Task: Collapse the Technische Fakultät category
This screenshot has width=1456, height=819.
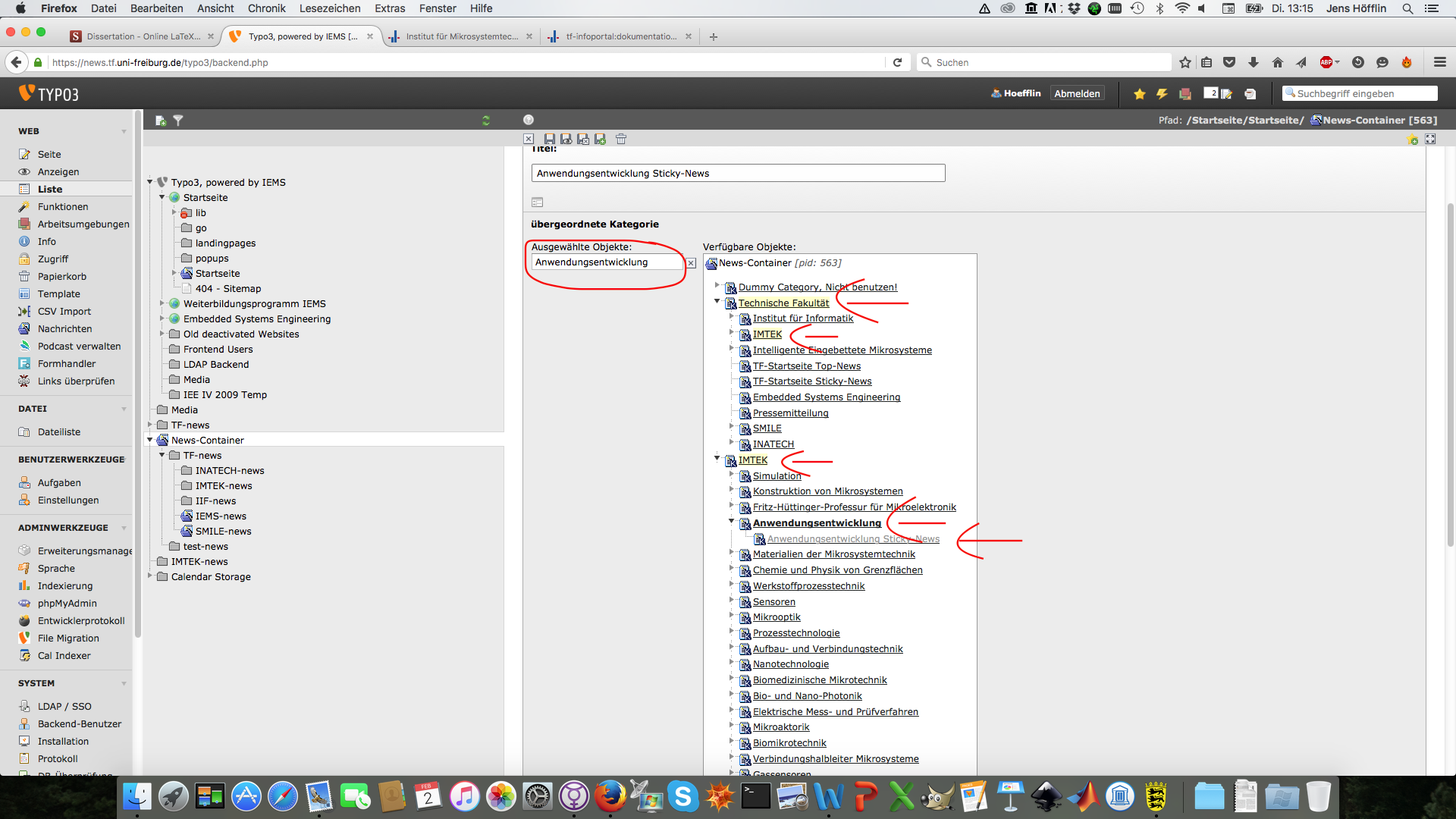Action: coord(717,302)
